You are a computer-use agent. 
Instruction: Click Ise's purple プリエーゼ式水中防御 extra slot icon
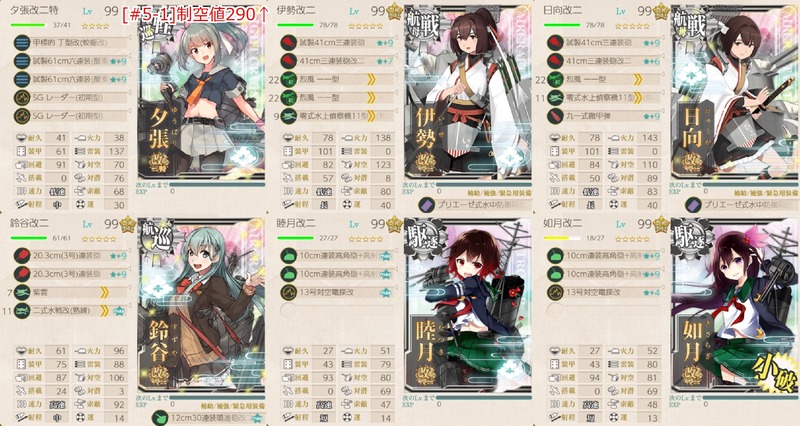[427, 205]
